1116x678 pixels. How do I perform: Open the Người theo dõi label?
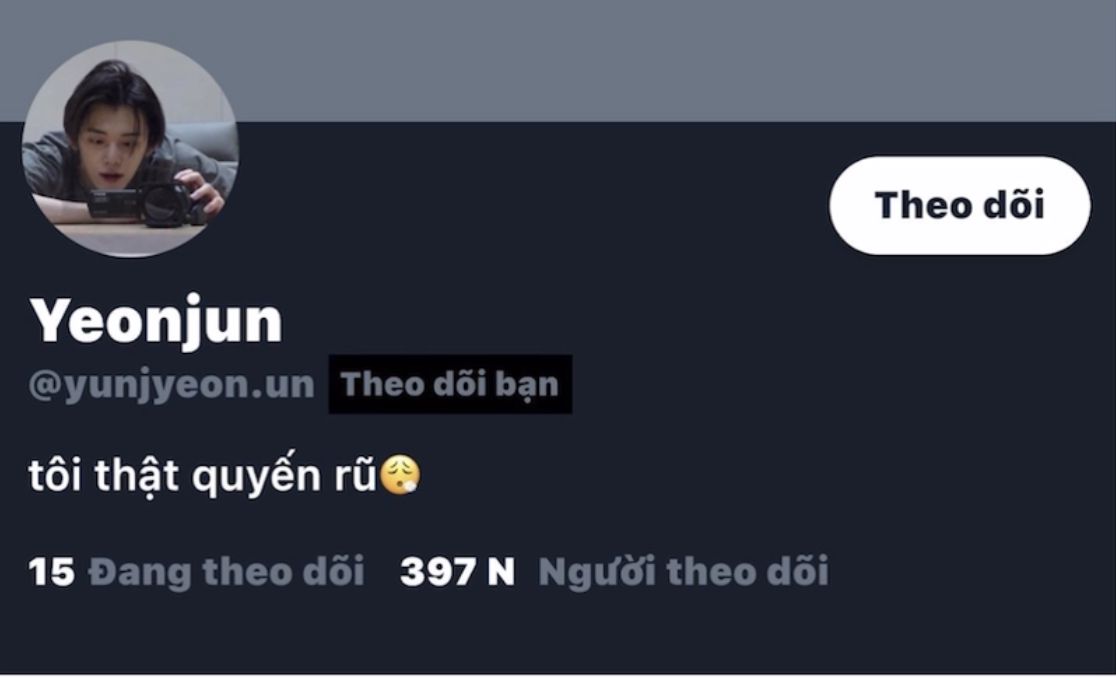pyautogui.click(x=683, y=572)
